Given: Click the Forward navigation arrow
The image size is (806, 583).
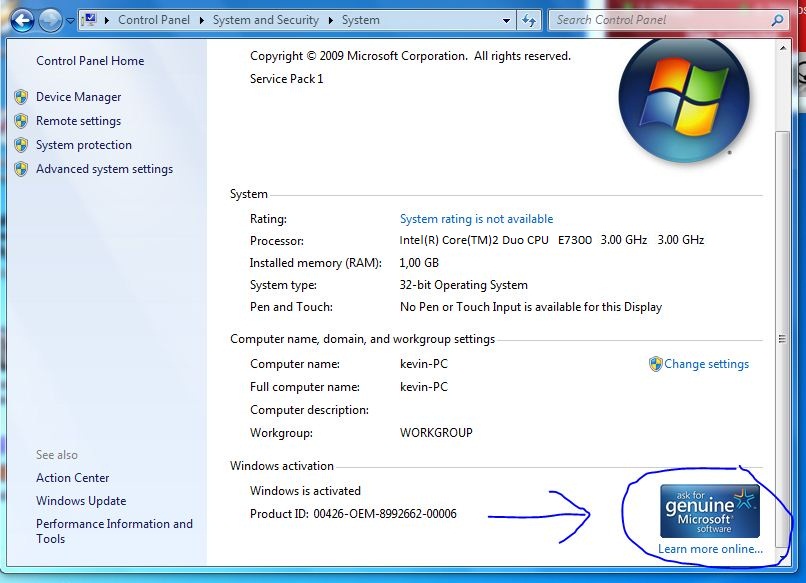Looking at the screenshot, I should 50,21.
